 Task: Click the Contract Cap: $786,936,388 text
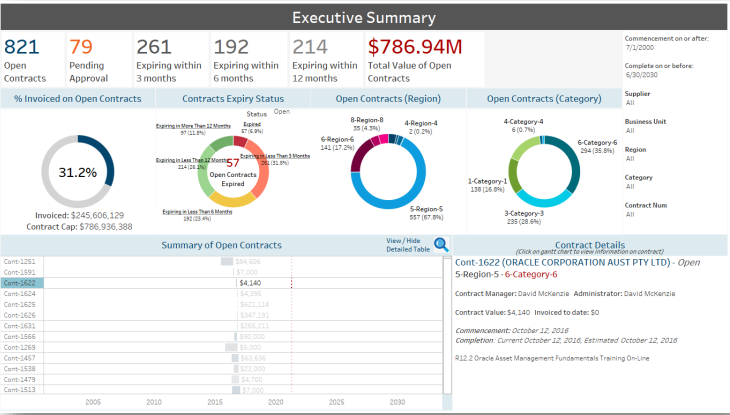pyautogui.click(x=79, y=227)
